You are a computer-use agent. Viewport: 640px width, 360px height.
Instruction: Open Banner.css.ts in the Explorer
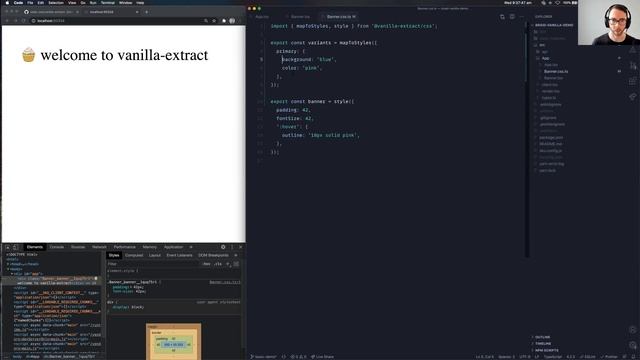click(556, 71)
